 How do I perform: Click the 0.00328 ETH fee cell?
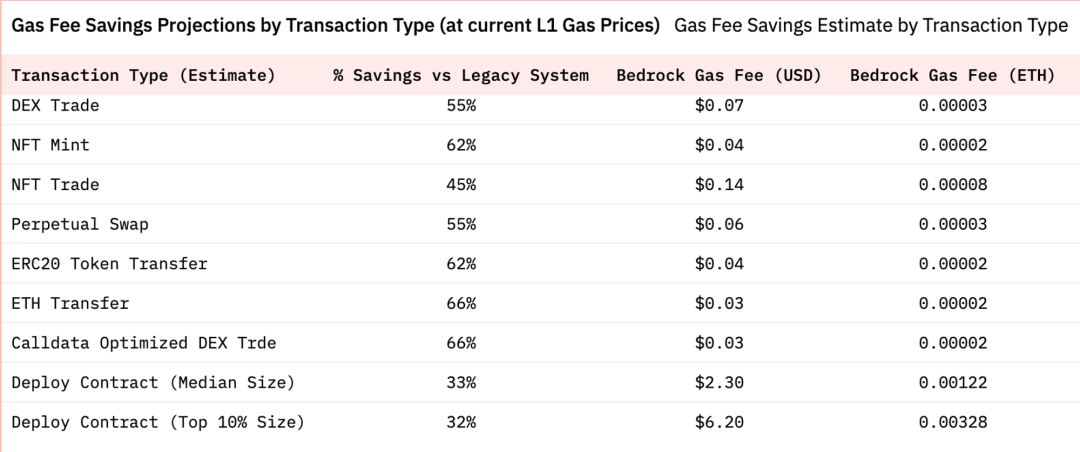pos(953,422)
